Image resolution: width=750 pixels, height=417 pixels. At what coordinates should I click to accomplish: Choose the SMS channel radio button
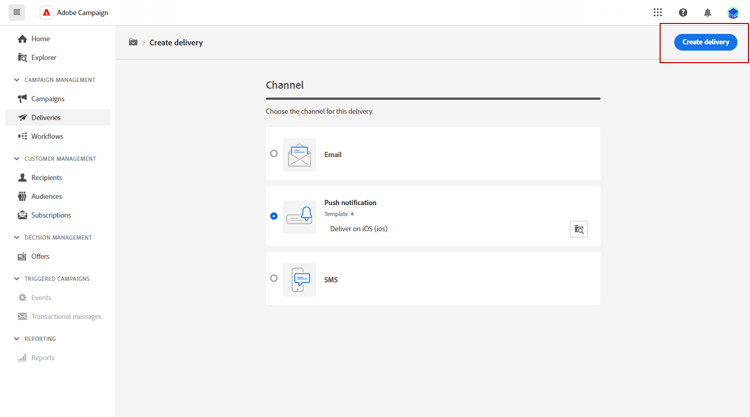tap(274, 279)
